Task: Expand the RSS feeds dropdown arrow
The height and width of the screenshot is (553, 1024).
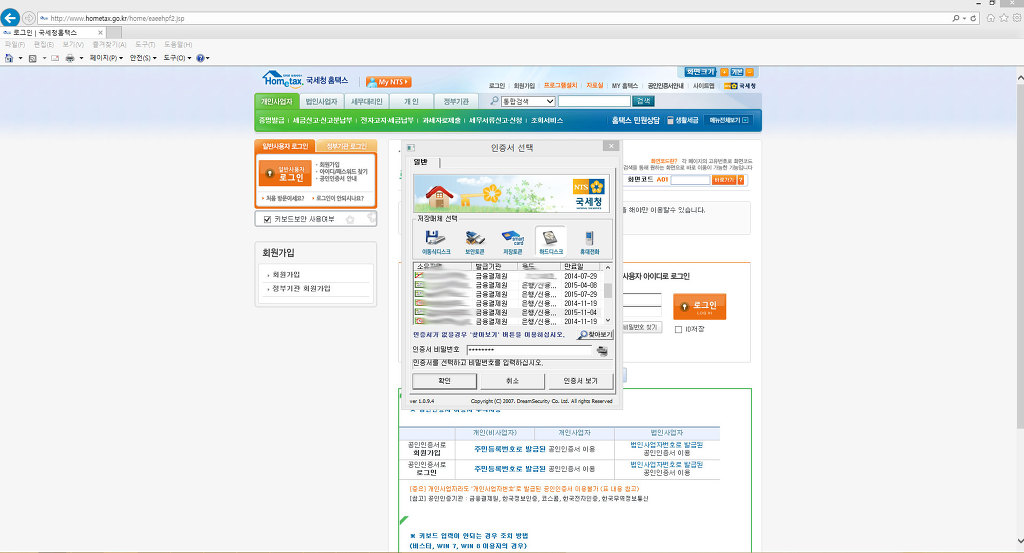Action: point(44,58)
